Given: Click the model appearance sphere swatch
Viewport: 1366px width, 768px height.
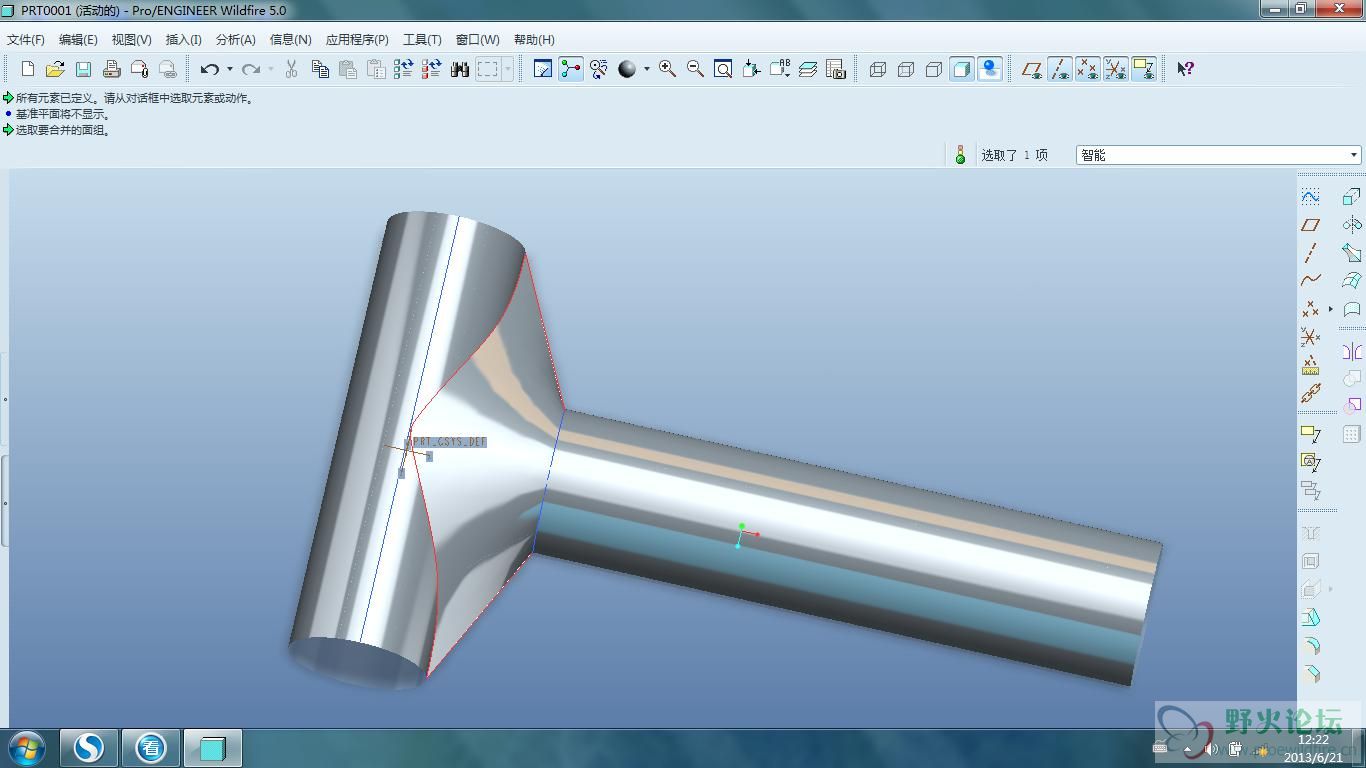Looking at the screenshot, I should tap(627, 69).
